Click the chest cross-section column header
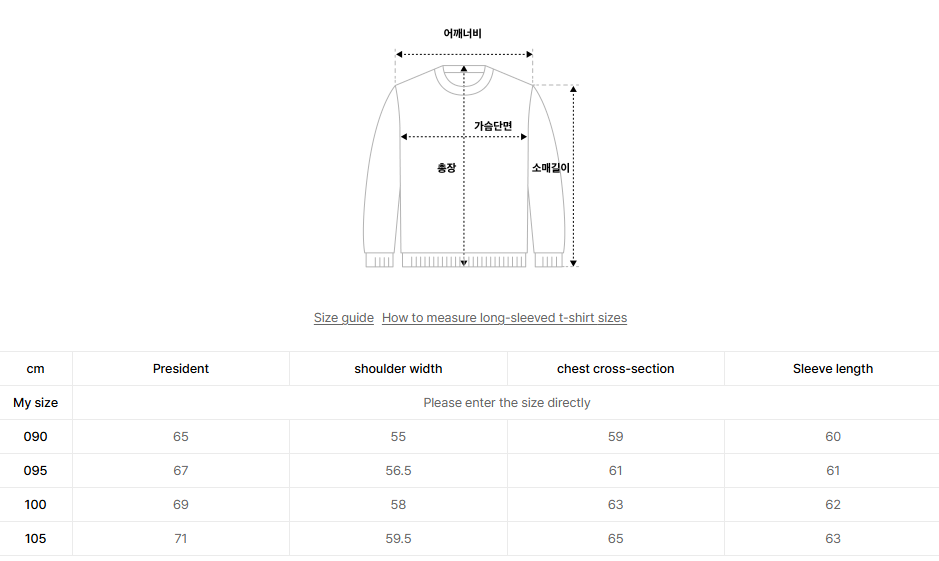Viewport: 939px width, 561px height. [615, 369]
